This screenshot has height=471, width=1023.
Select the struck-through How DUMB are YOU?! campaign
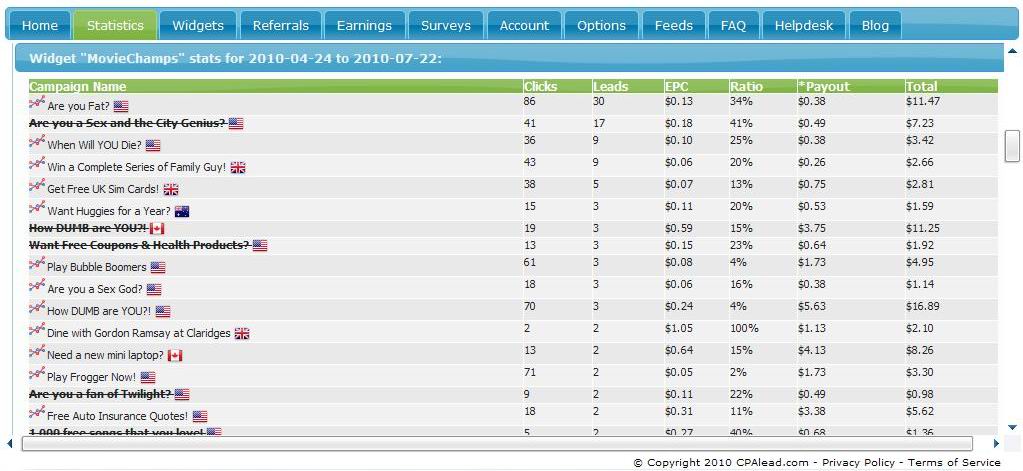point(88,228)
